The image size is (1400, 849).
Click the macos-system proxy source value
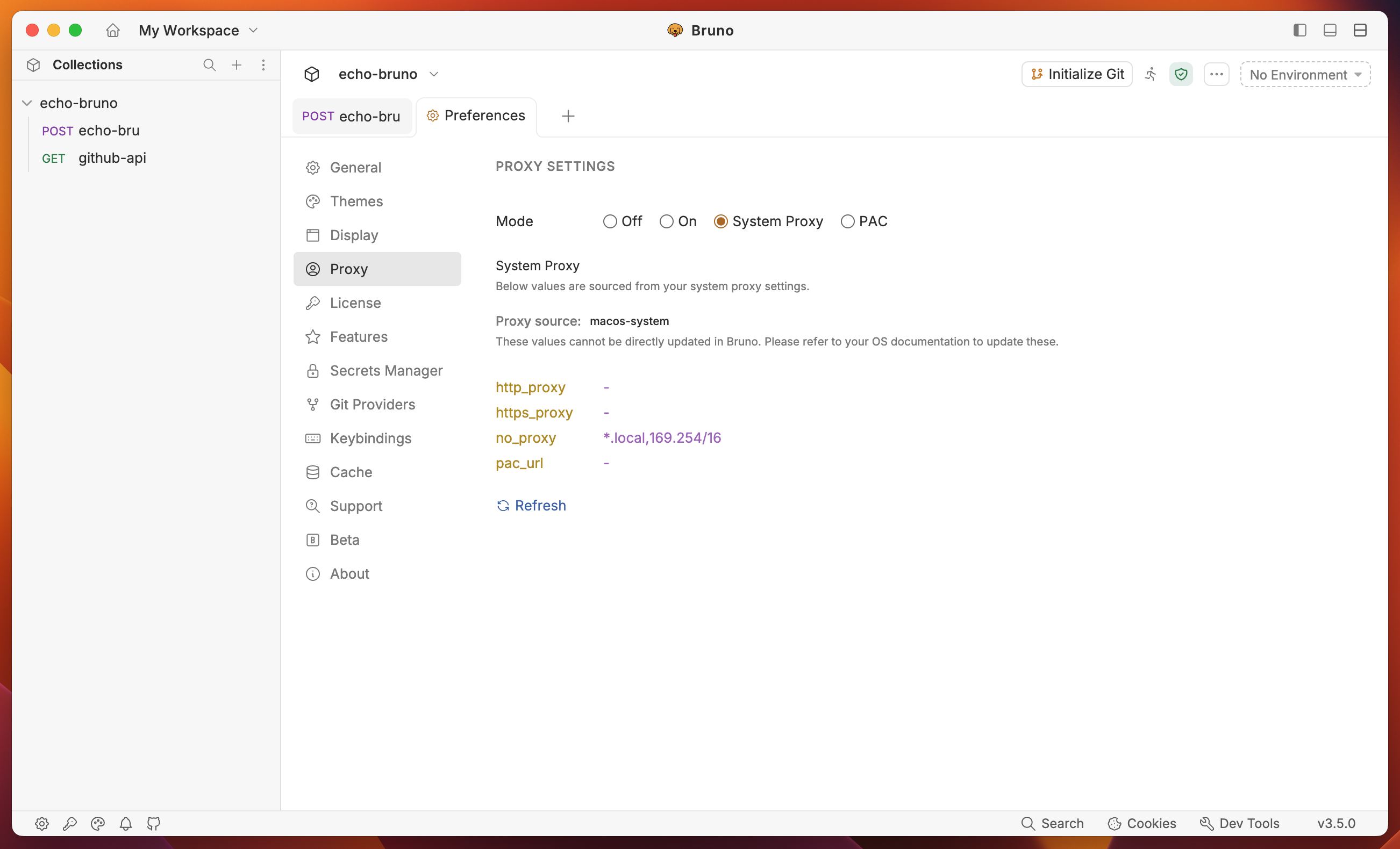pyautogui.click(x=629, y=321)
